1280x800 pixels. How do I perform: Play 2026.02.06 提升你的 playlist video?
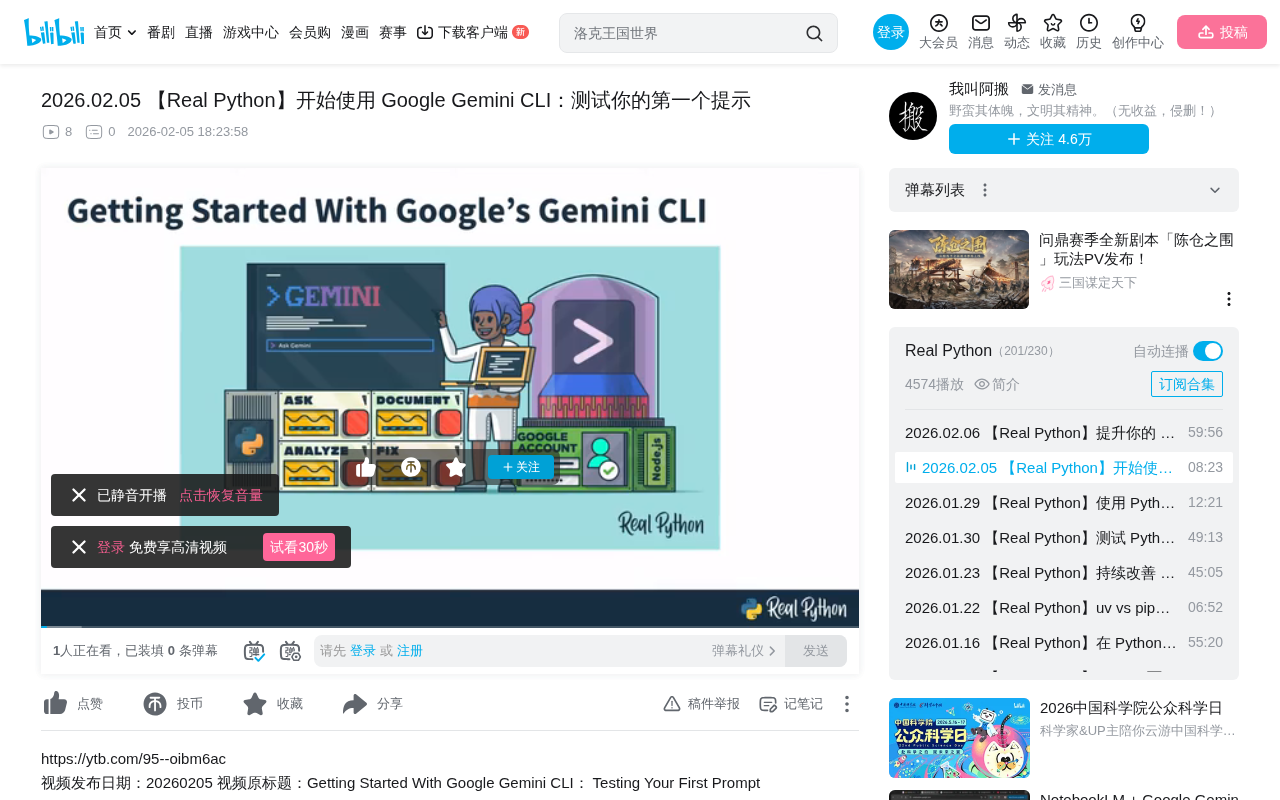1064,433
